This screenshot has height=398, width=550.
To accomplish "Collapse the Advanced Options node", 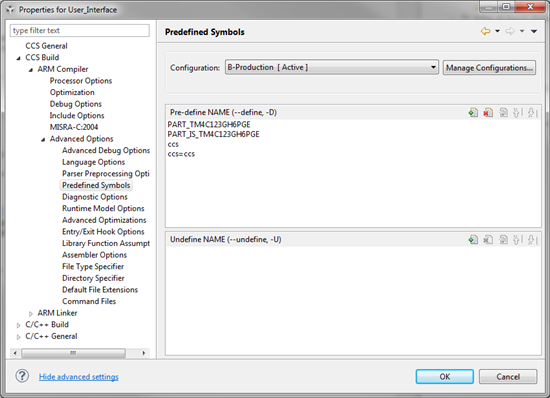I will (x=43, y=140).
